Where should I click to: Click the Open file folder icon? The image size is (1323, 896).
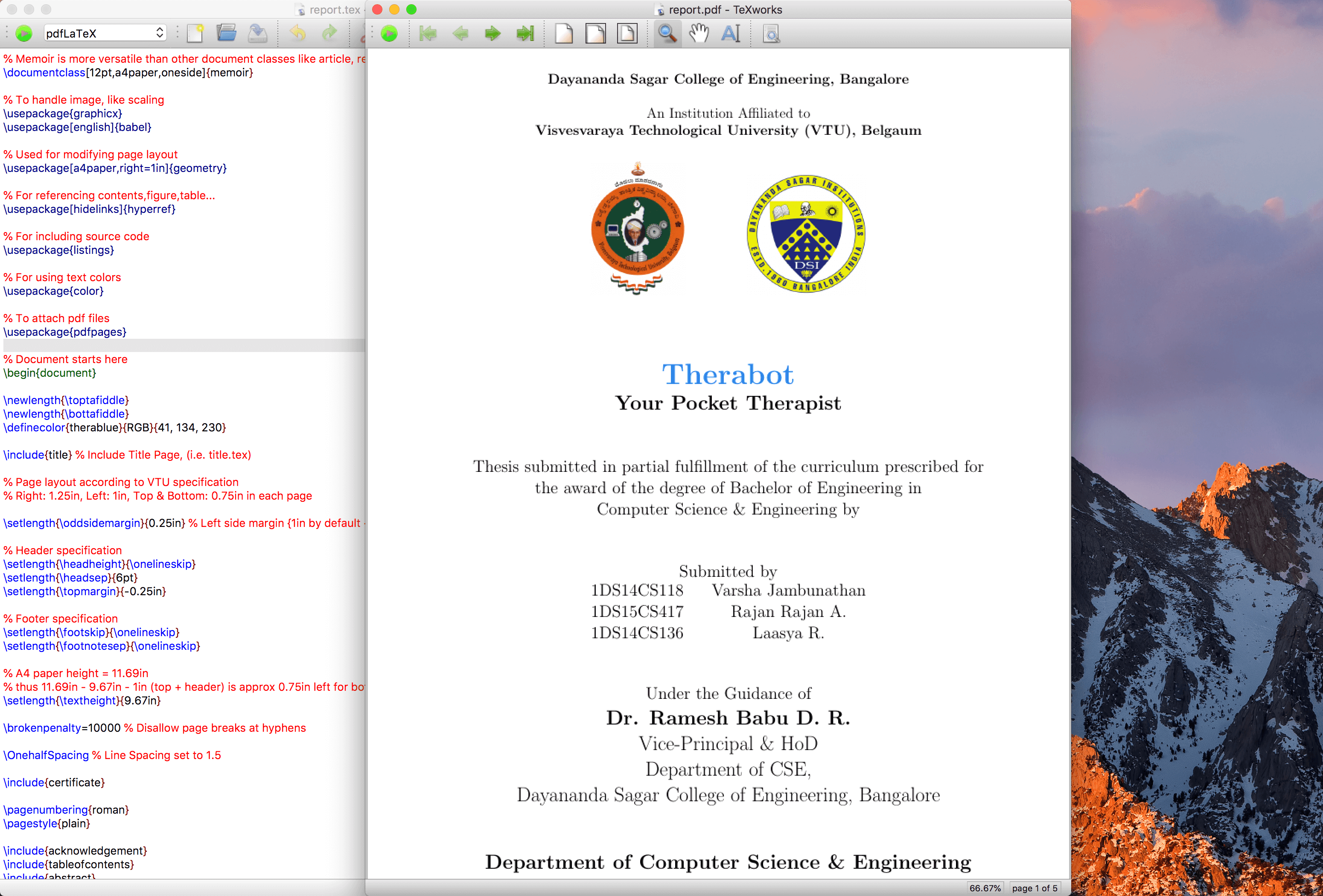[227, 33]
